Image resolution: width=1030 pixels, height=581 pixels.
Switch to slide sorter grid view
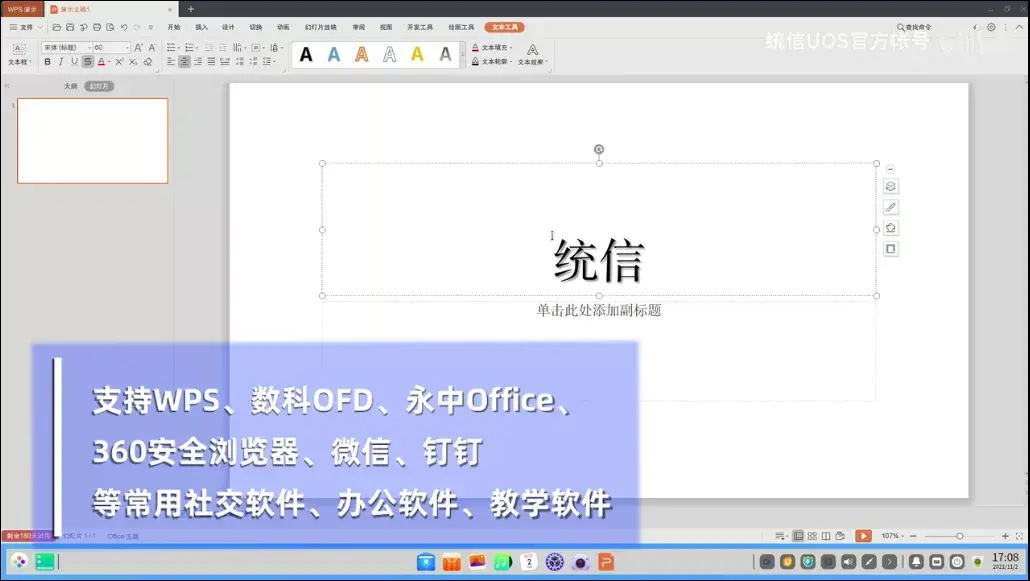[x=812, y=536]
